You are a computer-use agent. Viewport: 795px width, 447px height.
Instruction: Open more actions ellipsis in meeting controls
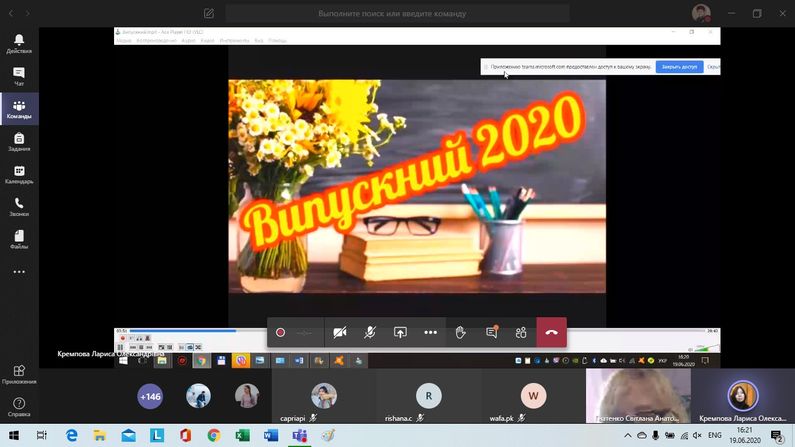[430, 332]
